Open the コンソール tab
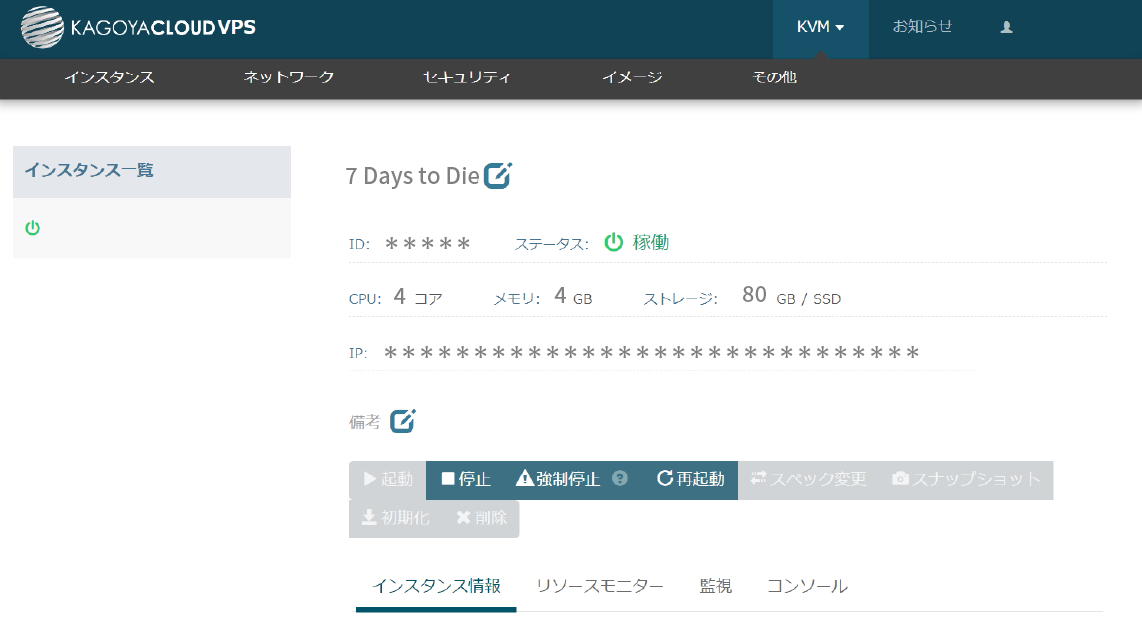1142x626 pixels. click(x=807, y=586)
